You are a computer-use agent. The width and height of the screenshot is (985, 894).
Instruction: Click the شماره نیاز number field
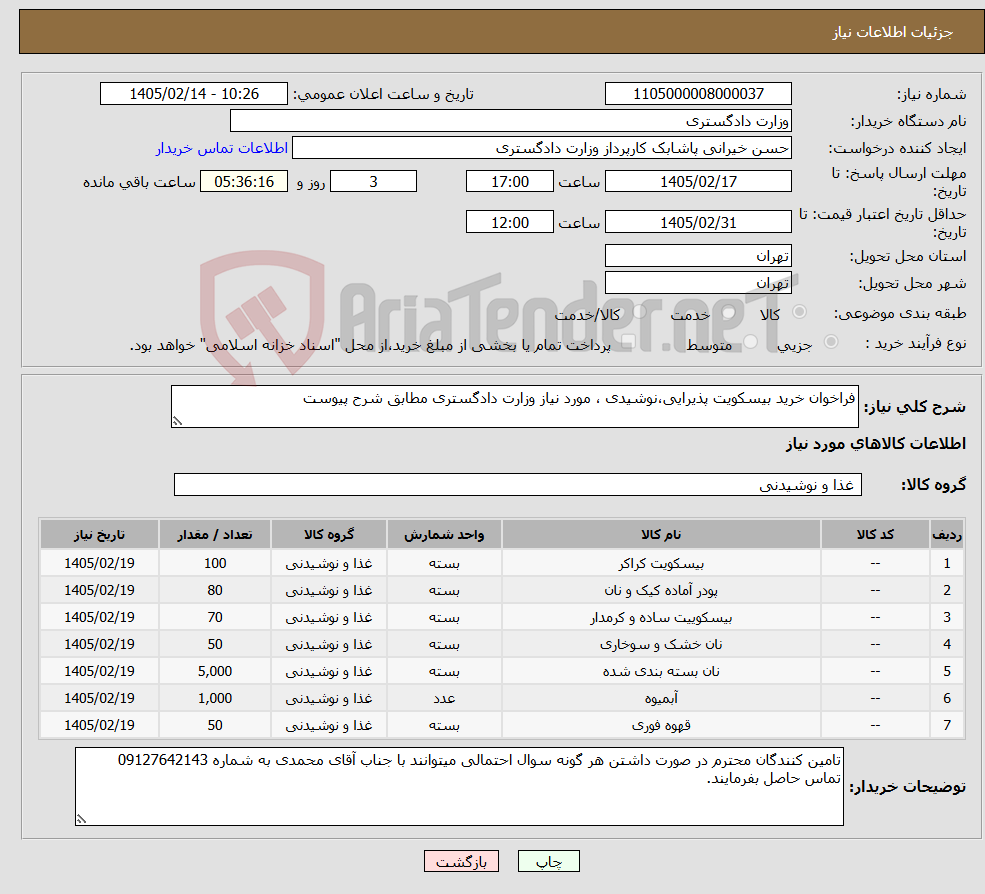tap(698, 94)
